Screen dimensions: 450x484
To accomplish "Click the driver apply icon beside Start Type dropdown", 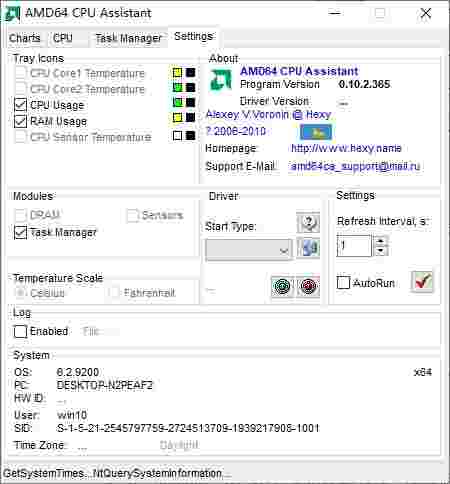I will pyautogui.click(x=308, y=248).
